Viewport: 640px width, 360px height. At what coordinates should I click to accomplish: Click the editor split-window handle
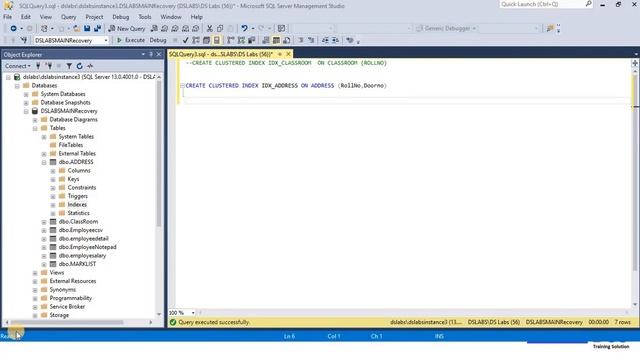pos(635,63)
